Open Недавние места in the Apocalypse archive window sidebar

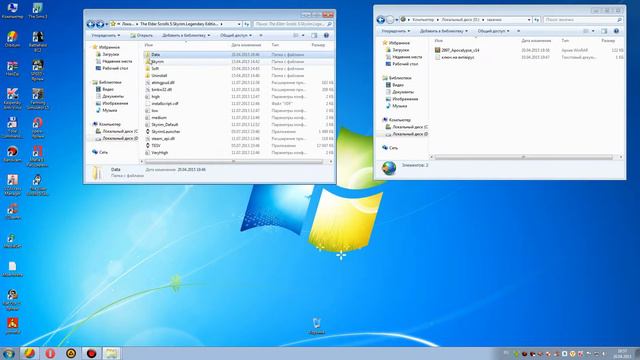[x=404, y=57]
